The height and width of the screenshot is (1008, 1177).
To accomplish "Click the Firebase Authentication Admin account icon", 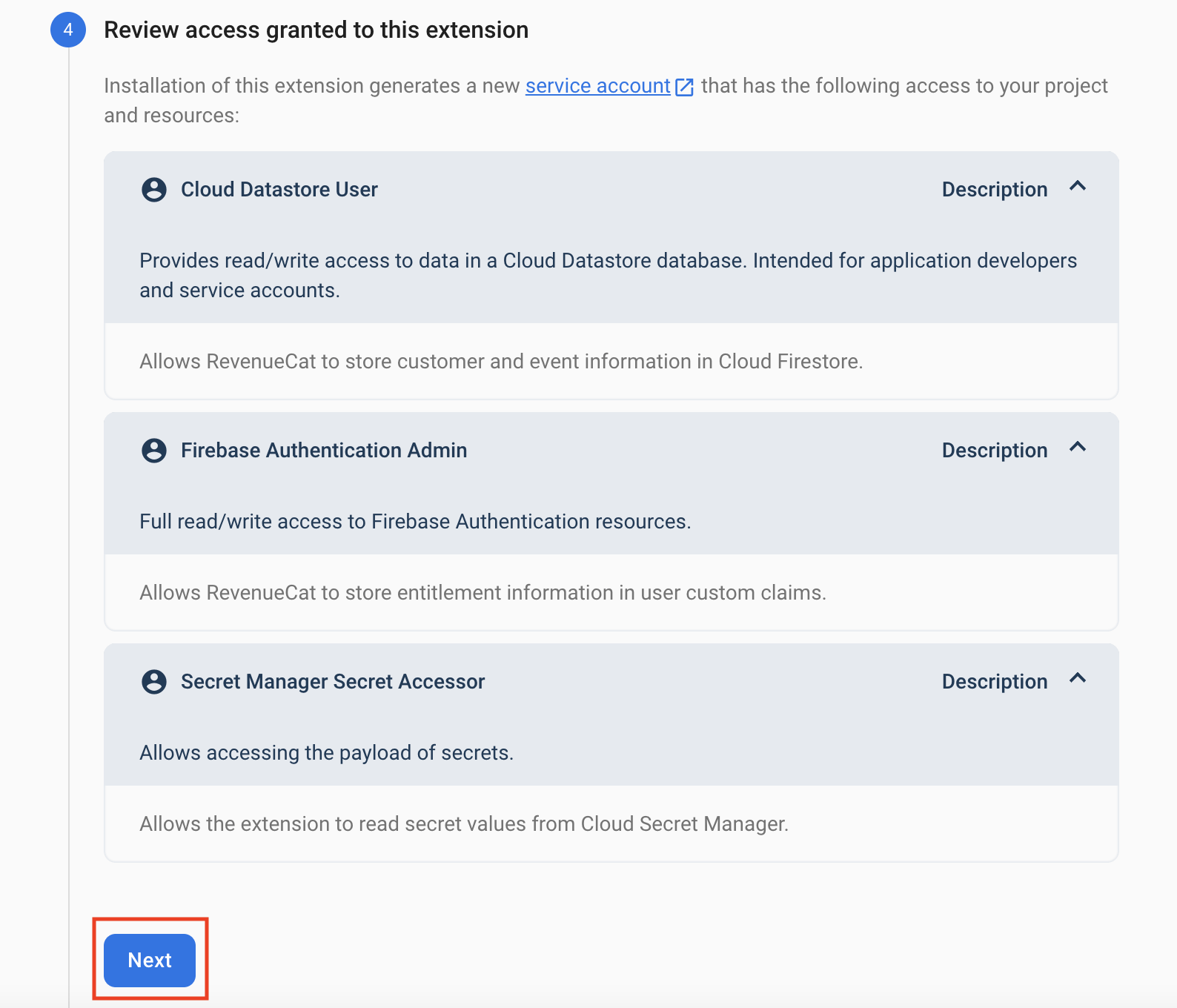I will 154,451.
